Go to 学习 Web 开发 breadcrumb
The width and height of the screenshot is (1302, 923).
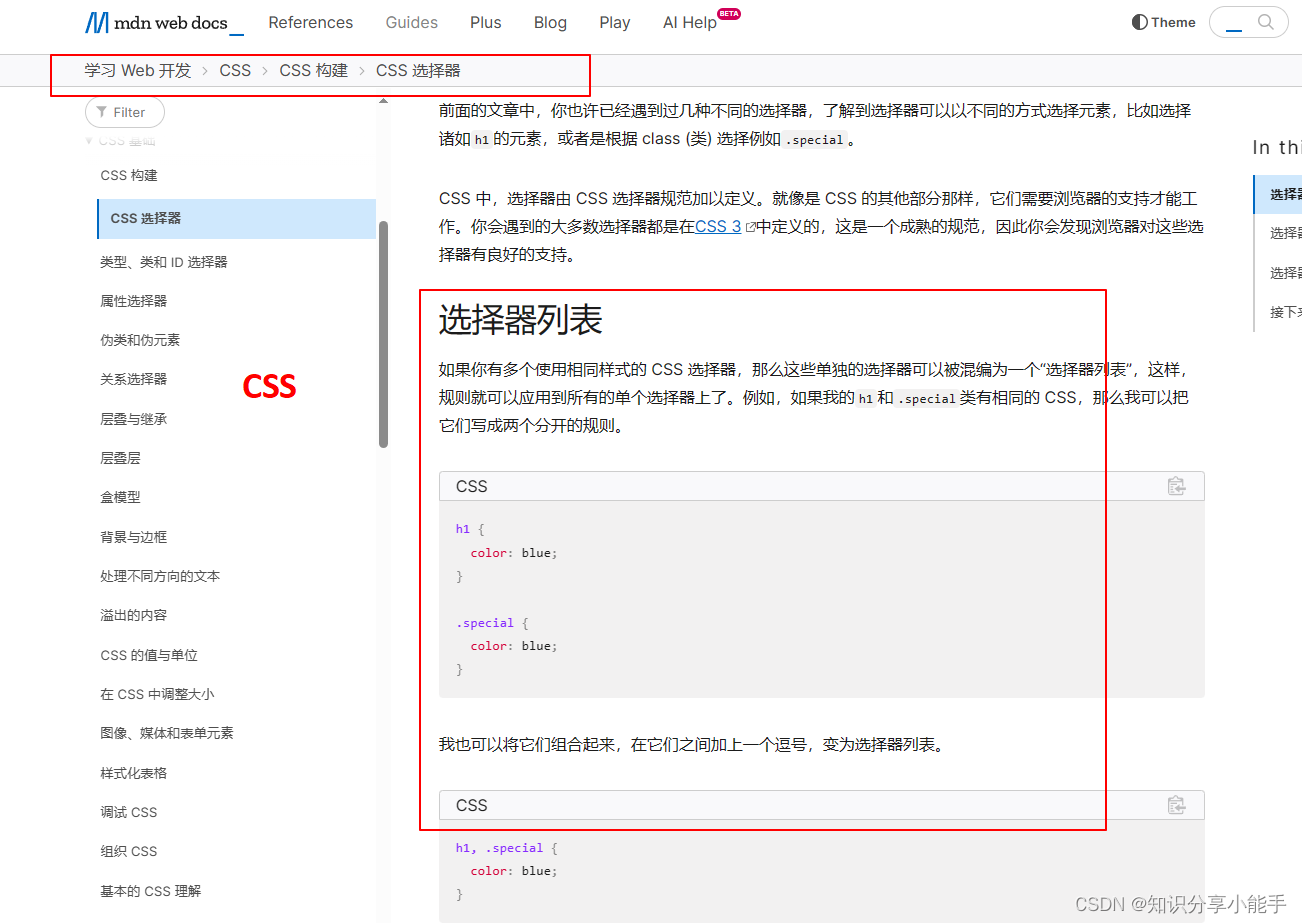coord(137,70)
